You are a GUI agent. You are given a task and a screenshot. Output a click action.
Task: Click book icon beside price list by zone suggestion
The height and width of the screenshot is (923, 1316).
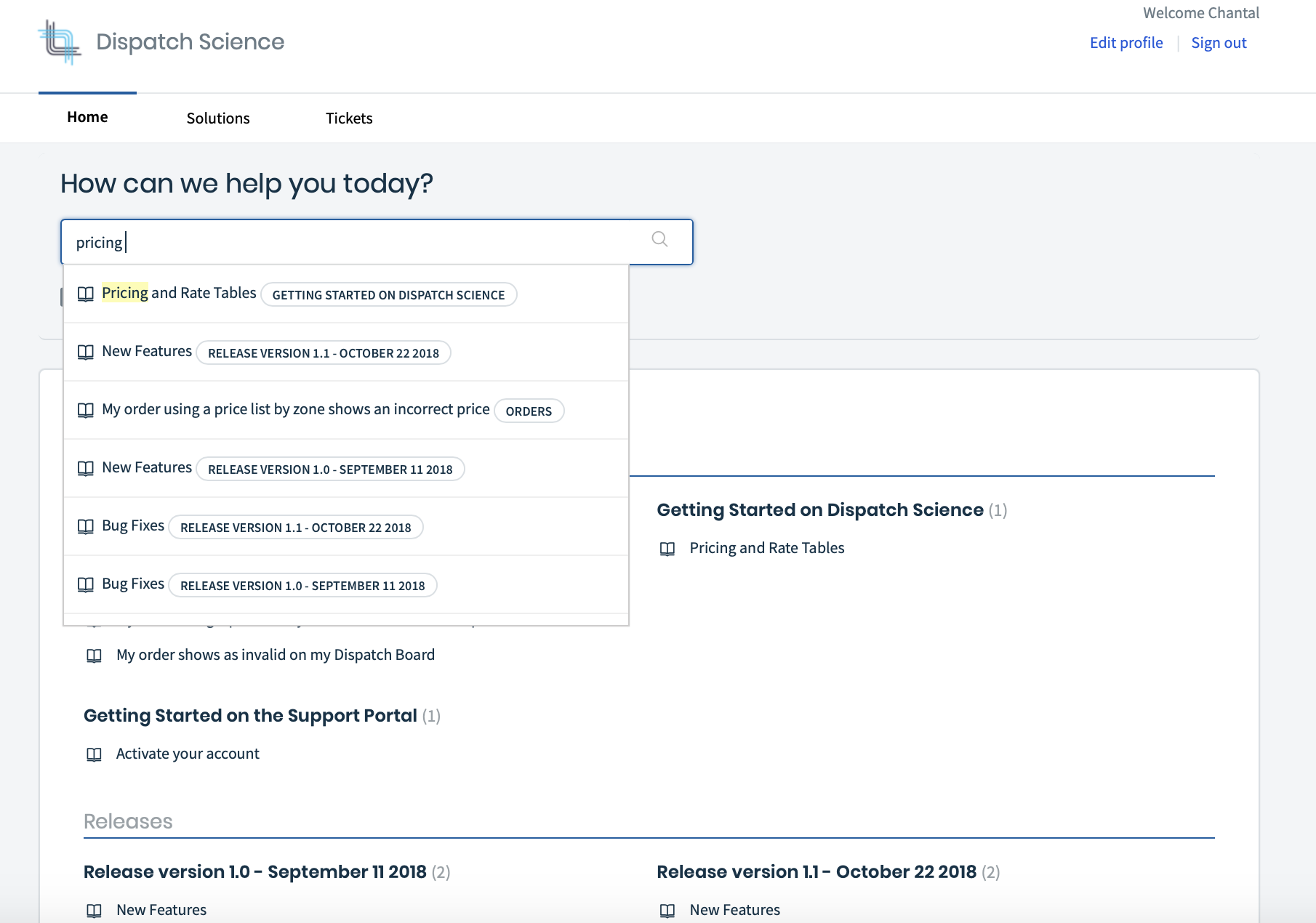tap(86, 410)
